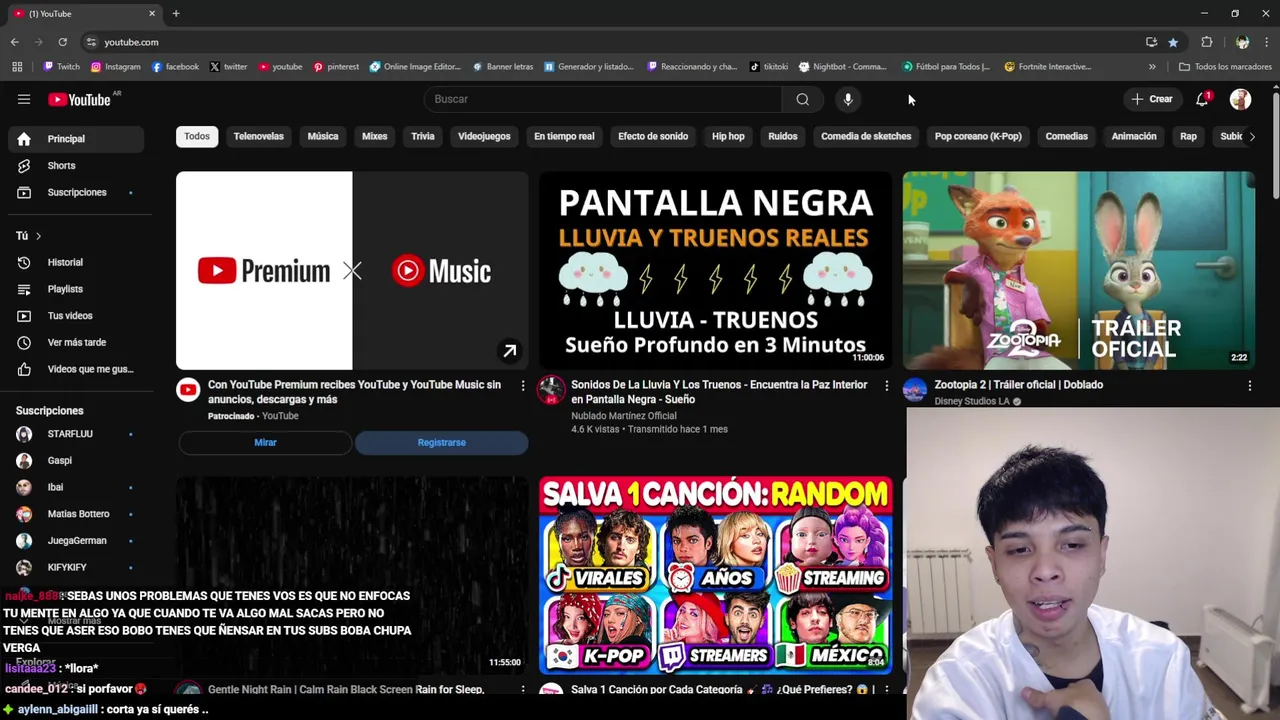The width and height of the screenshot is (1280, 720).
Task: Open the YouTube Premium ad thumbnail
Action: click(x=352, y=270)
